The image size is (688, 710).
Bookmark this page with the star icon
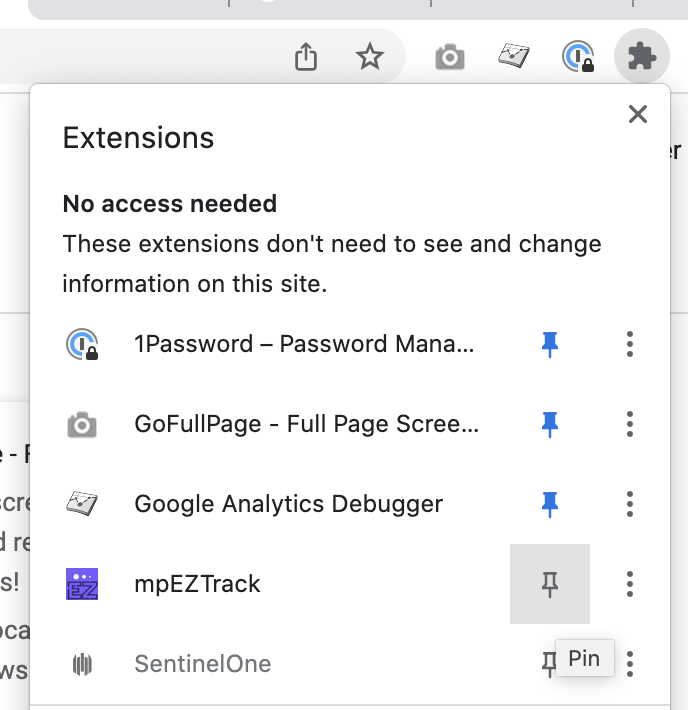370,57
